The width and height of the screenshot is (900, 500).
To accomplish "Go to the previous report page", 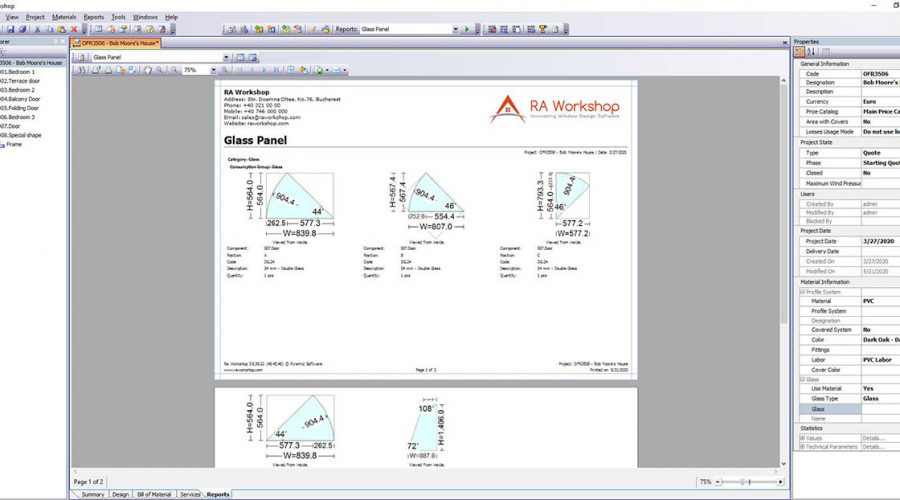I will coord(252,70).
